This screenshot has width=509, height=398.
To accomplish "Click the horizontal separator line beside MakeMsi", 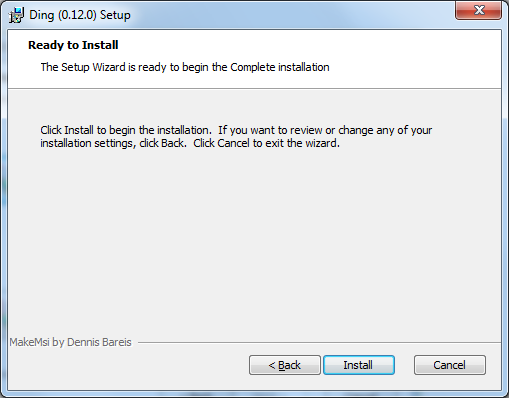I will [x=319, y=342].
